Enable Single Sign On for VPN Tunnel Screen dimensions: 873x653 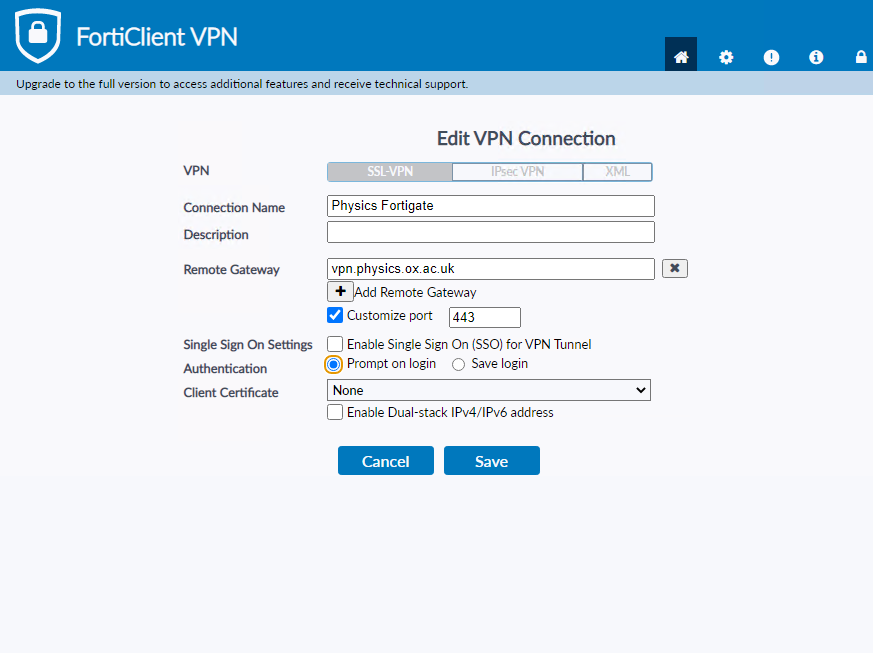(335, 344)
